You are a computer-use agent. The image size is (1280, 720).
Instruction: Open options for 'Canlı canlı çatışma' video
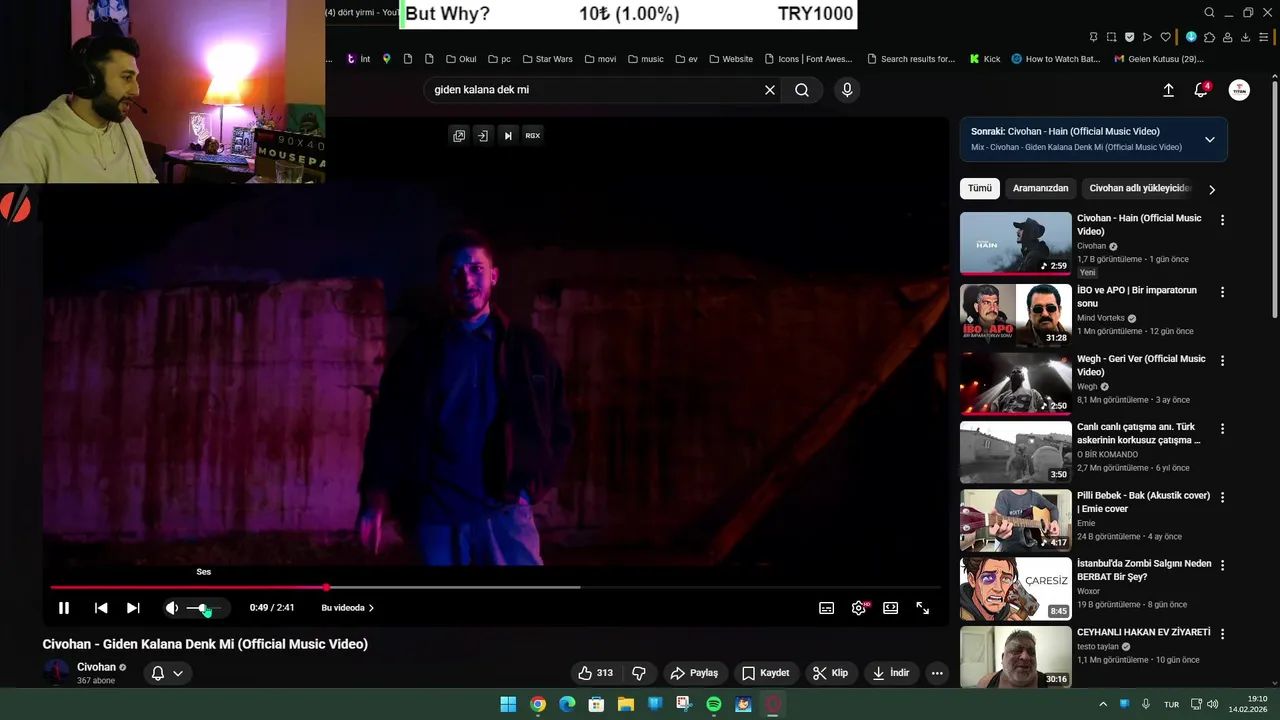point(1222,428)
